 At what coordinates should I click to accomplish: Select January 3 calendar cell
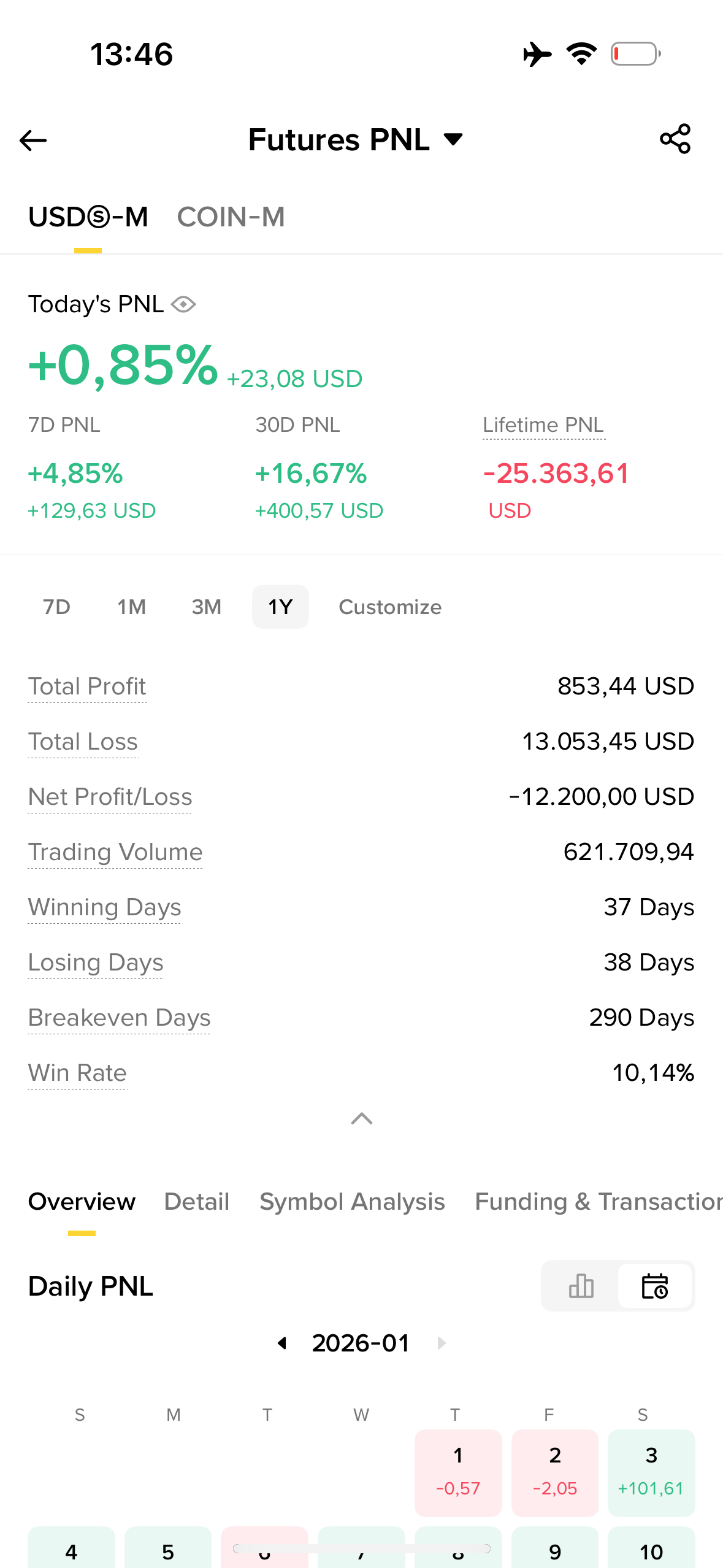pyautogui.click(x=651, y=1472)
